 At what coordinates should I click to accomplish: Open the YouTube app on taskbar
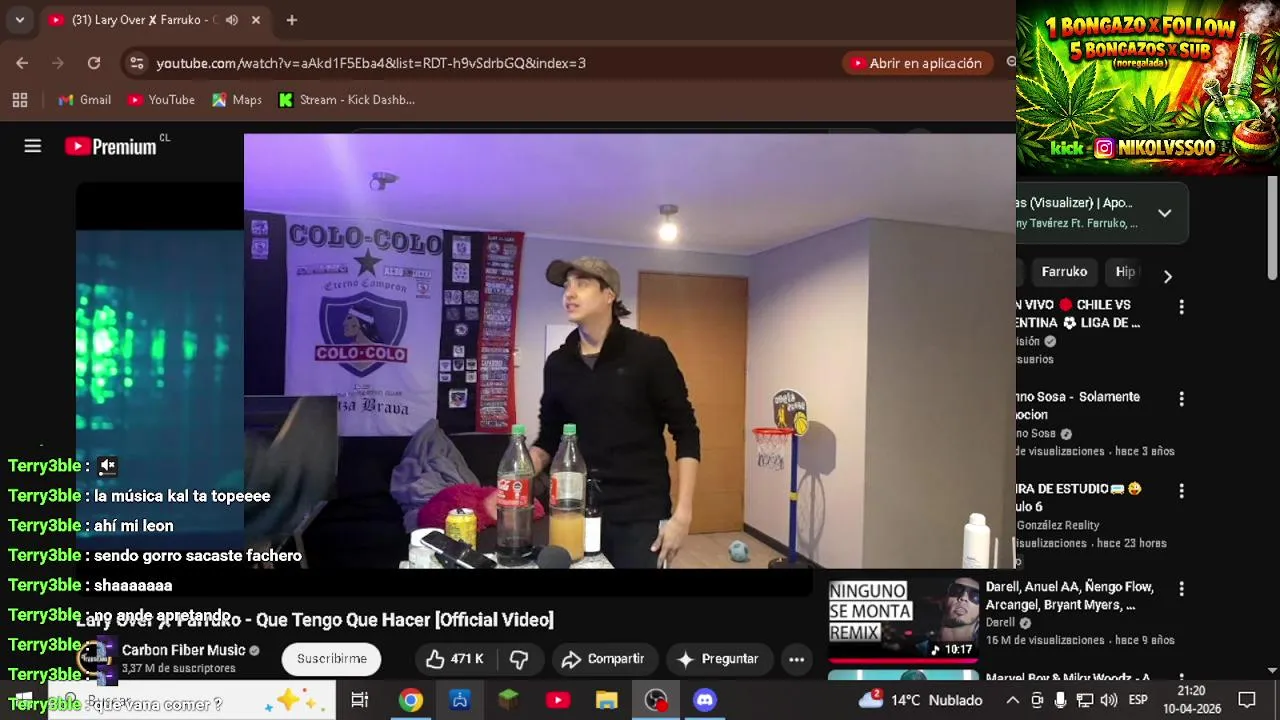coord(558,700)
